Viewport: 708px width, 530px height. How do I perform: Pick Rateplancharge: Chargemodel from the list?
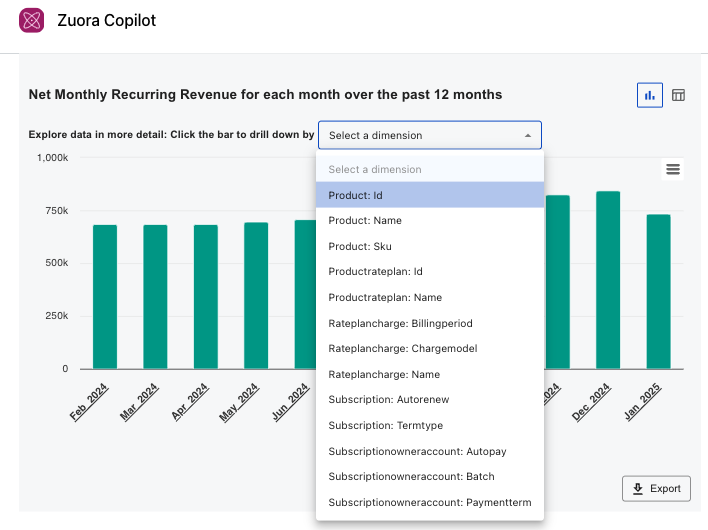430,348
